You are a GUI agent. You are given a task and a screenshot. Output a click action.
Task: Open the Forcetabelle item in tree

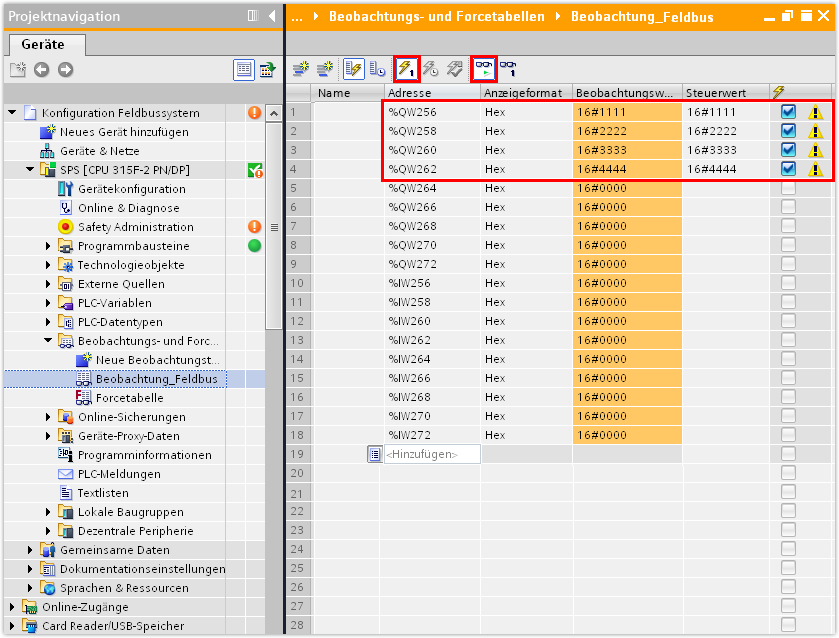pyautogui.click(x=129, y=398)
